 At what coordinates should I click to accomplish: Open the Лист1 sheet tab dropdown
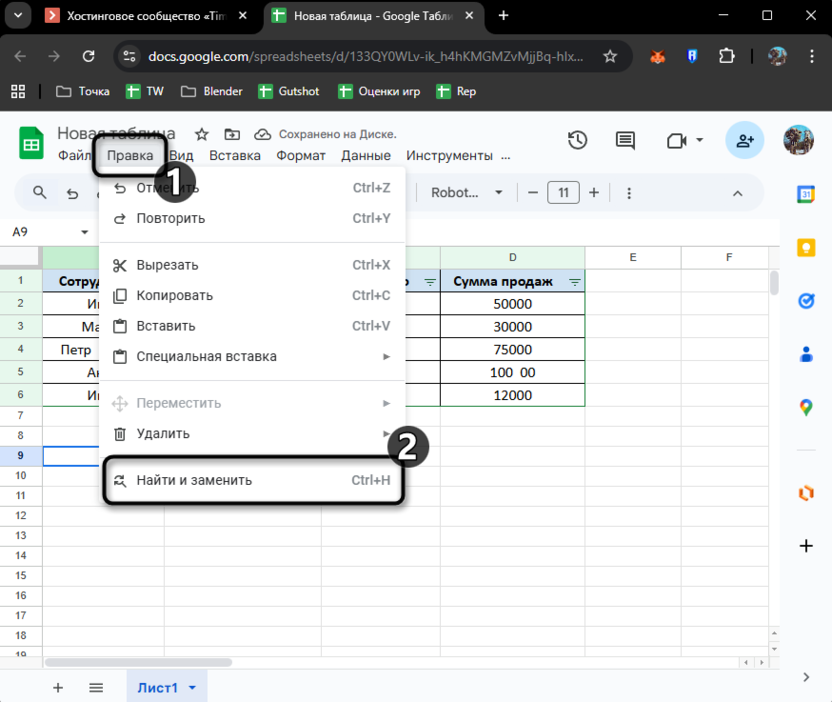192,688
